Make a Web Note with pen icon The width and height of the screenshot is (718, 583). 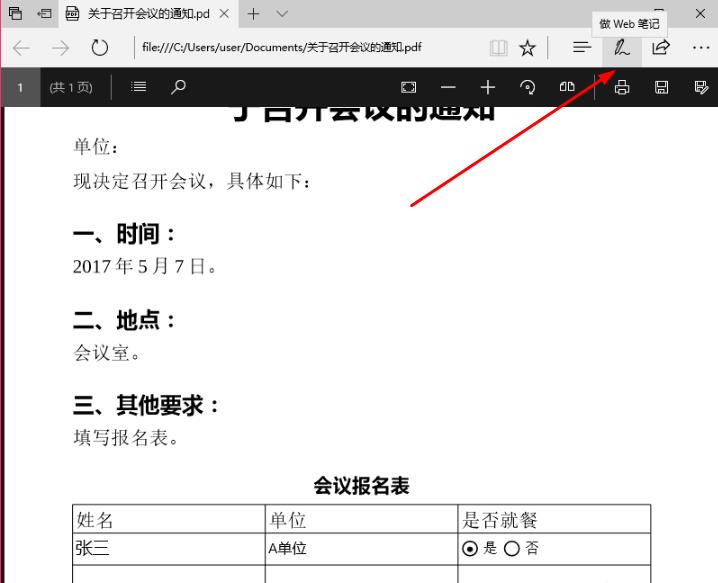pos(621,48)
